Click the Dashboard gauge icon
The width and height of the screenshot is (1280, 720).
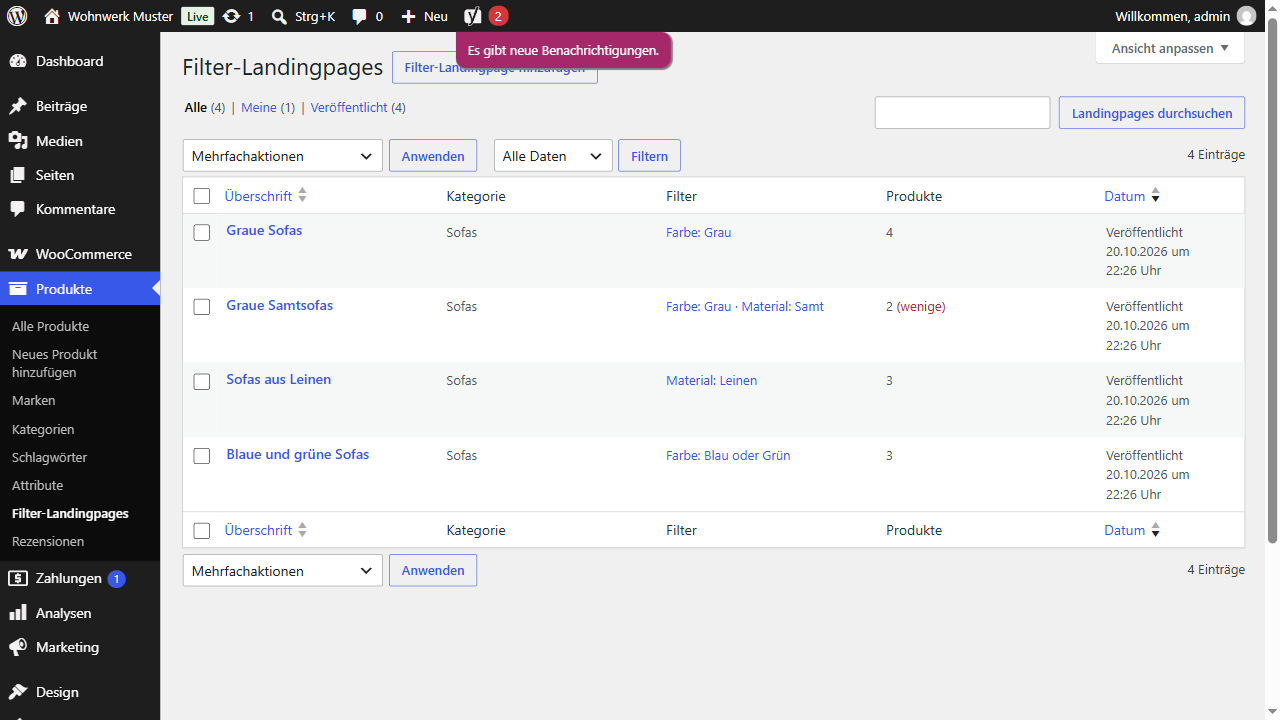pyautogui.click(x=18, y=61)
